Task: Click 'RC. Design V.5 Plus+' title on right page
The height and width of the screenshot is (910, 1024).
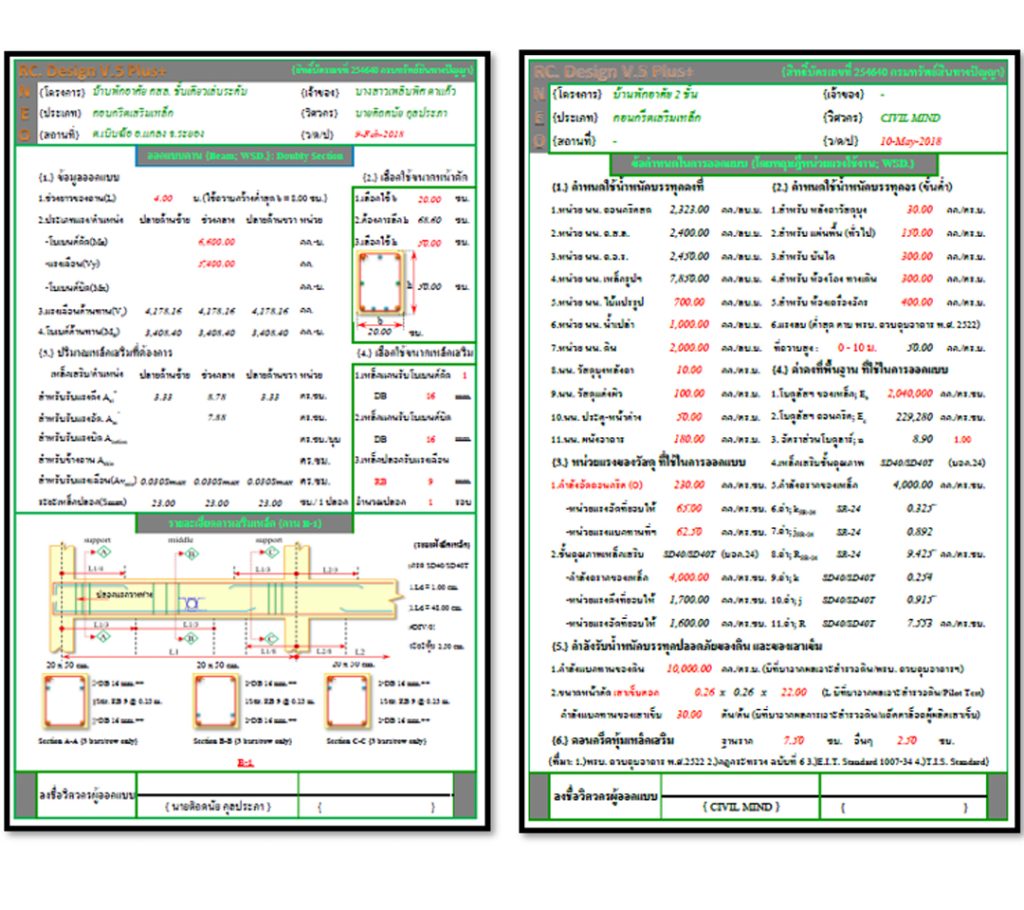Action: pos(613,71)
